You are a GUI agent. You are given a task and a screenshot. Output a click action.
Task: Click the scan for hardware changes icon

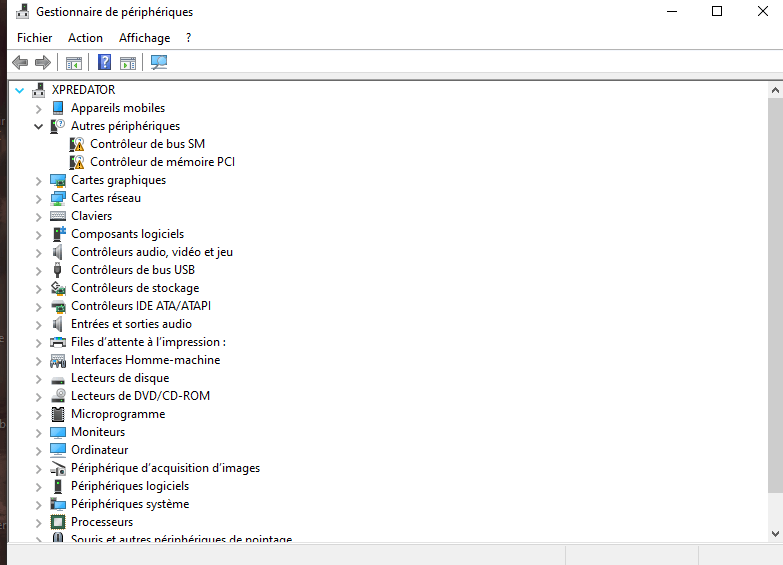pyautogui.click(x=159, y=62)
